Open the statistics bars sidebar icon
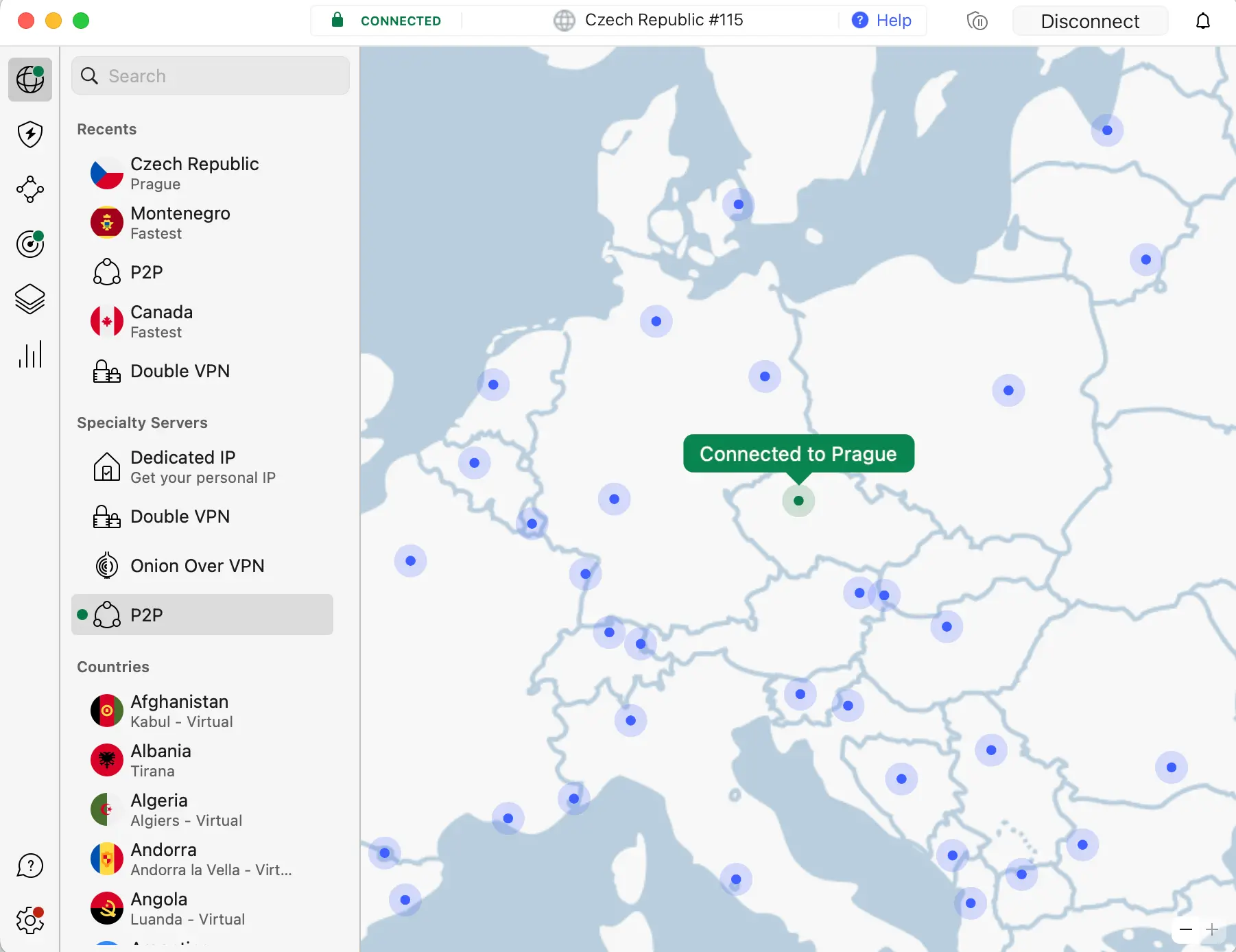This screenshot has width=1236, height=952. pos(30,354)
